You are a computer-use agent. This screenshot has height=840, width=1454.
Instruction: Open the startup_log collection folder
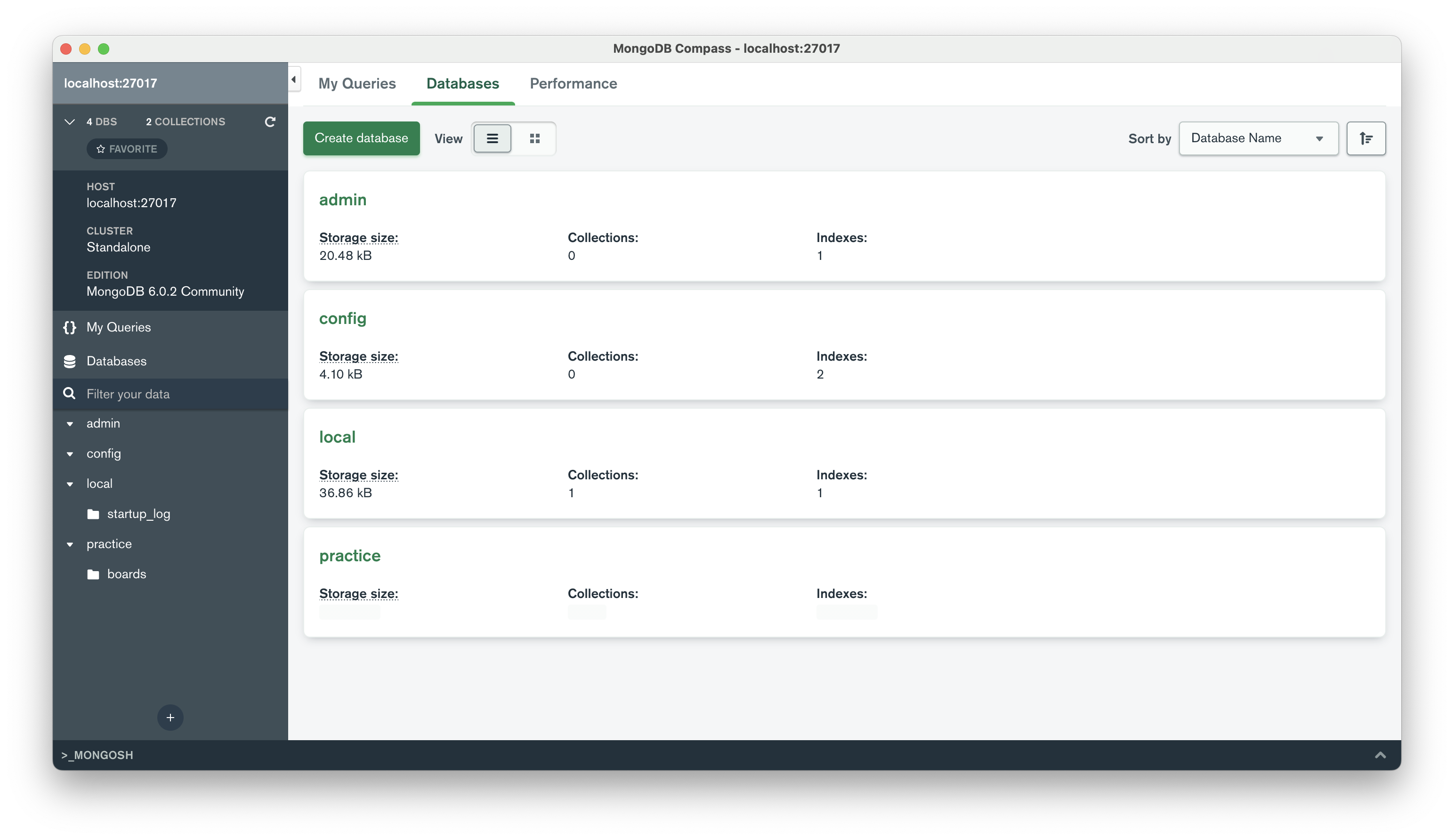click(x=138, y=513)
